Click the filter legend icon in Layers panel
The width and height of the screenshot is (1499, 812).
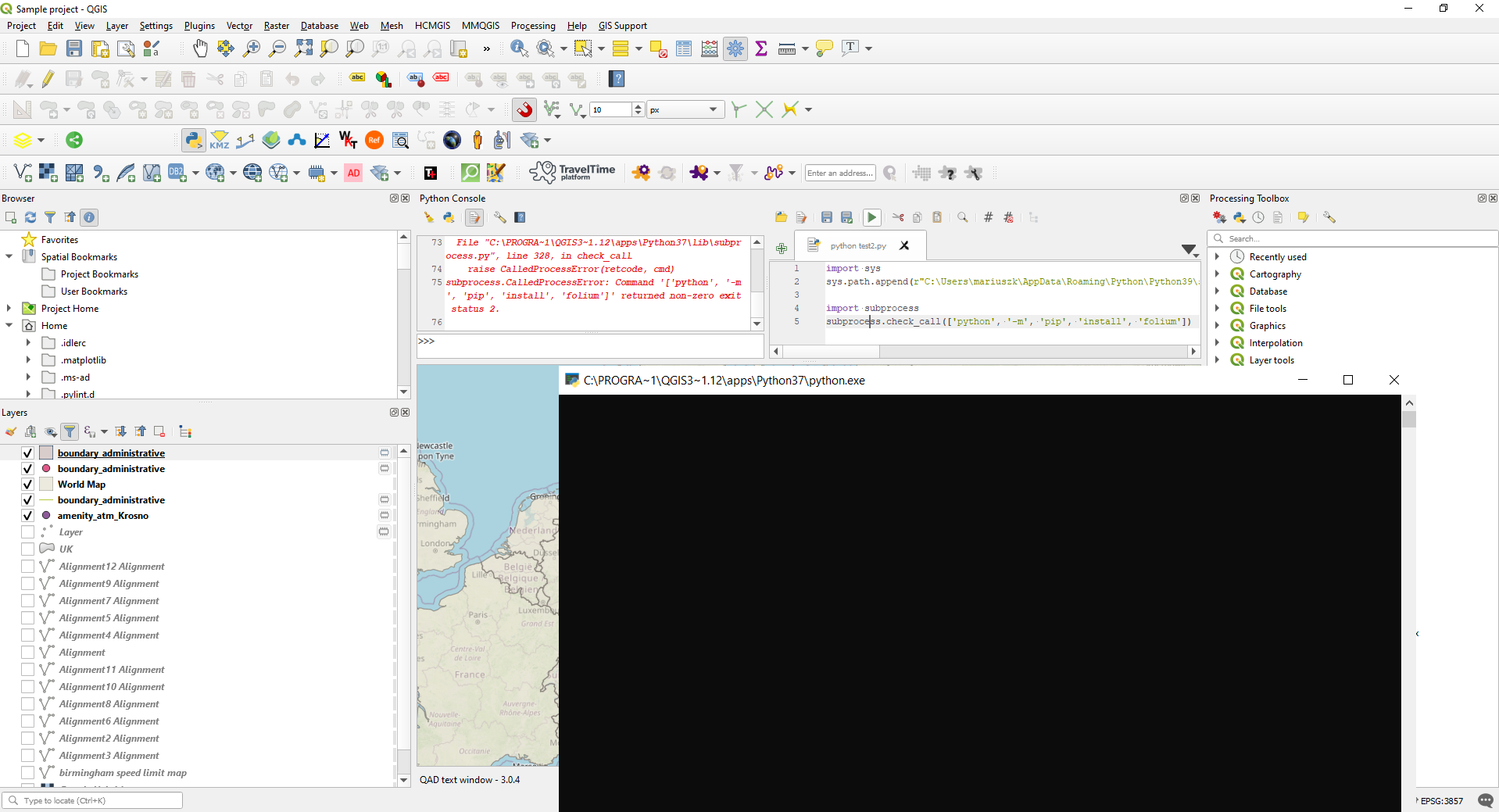[70, 431]
